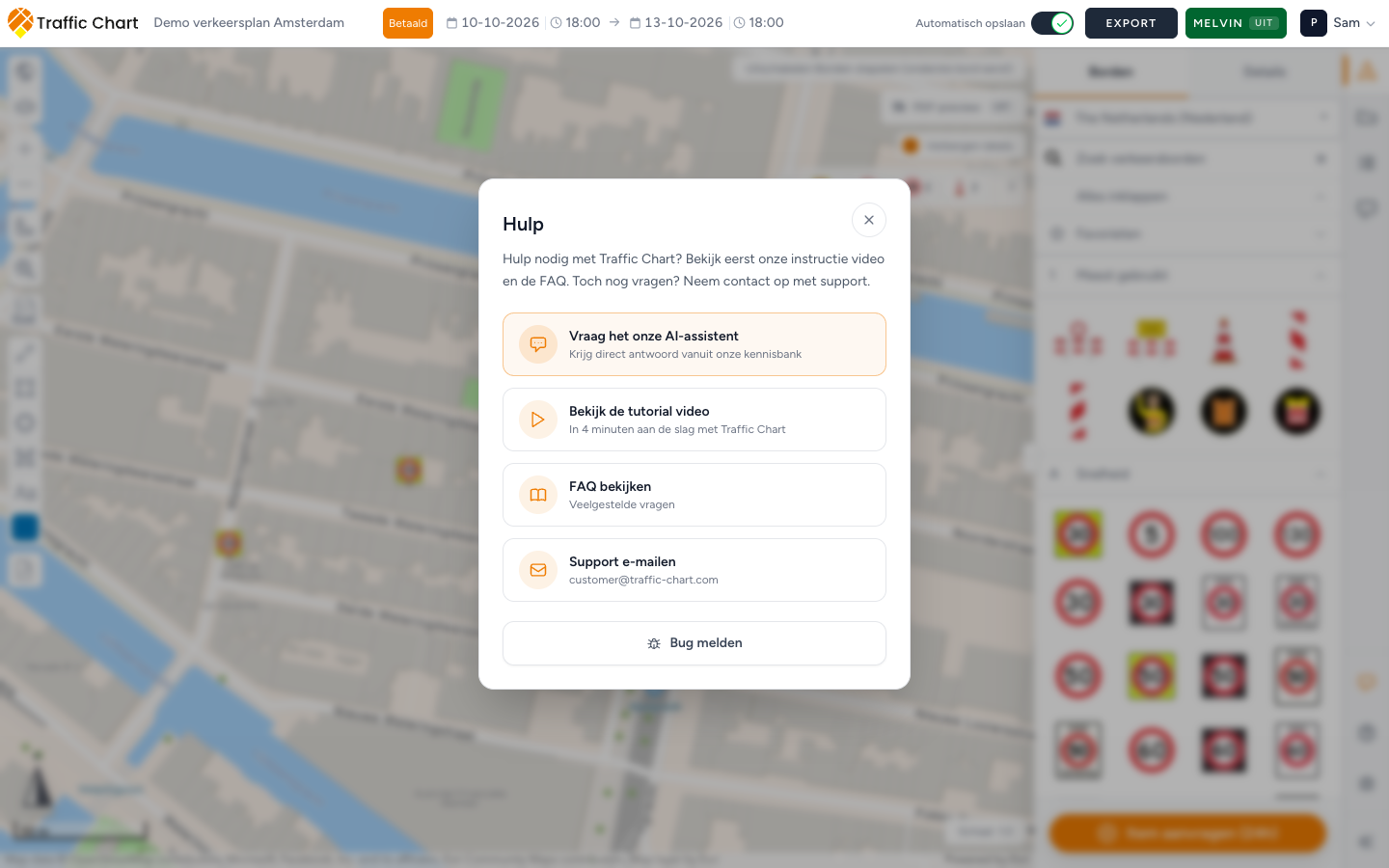Click the EXPORT button

pyautogui.click(x=1130, y=23)
